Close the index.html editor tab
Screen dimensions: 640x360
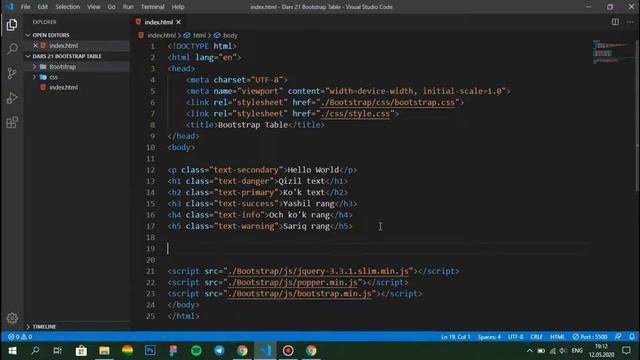tap(178, 22)
